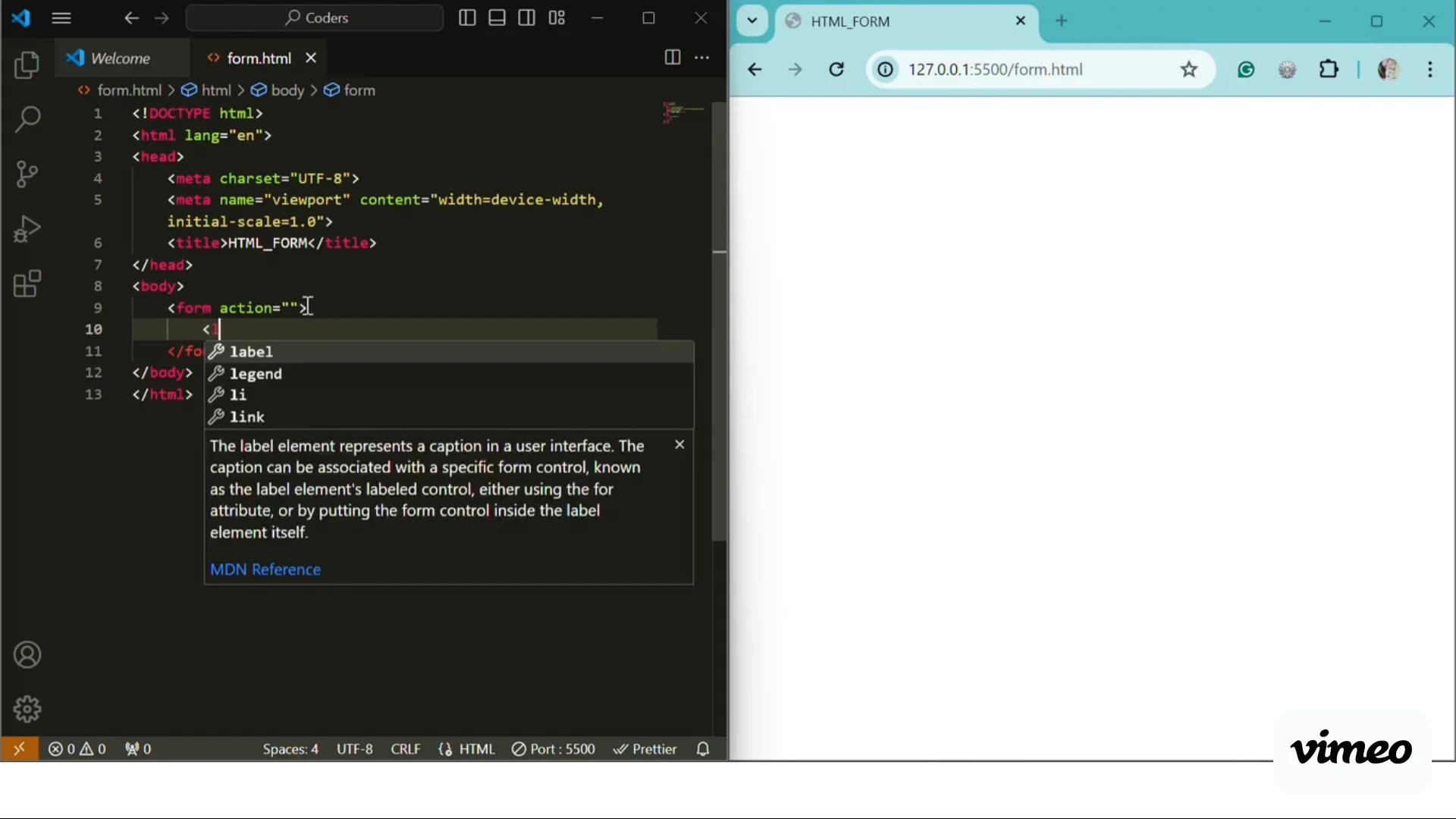The image size is (1456, 819).
Task: Open the VS Code hamburger menu
Action: click(61, 17)
